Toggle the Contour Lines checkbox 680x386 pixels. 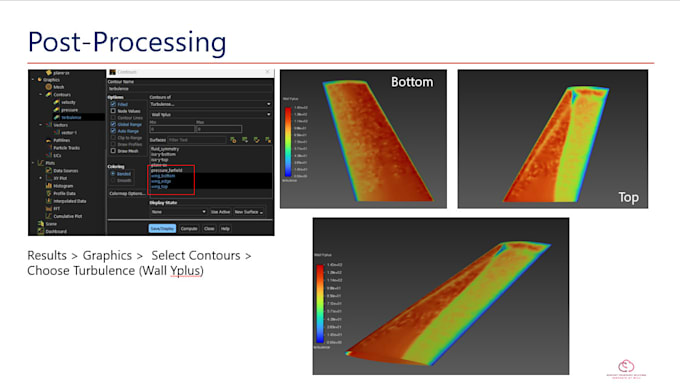coord(113,118)
